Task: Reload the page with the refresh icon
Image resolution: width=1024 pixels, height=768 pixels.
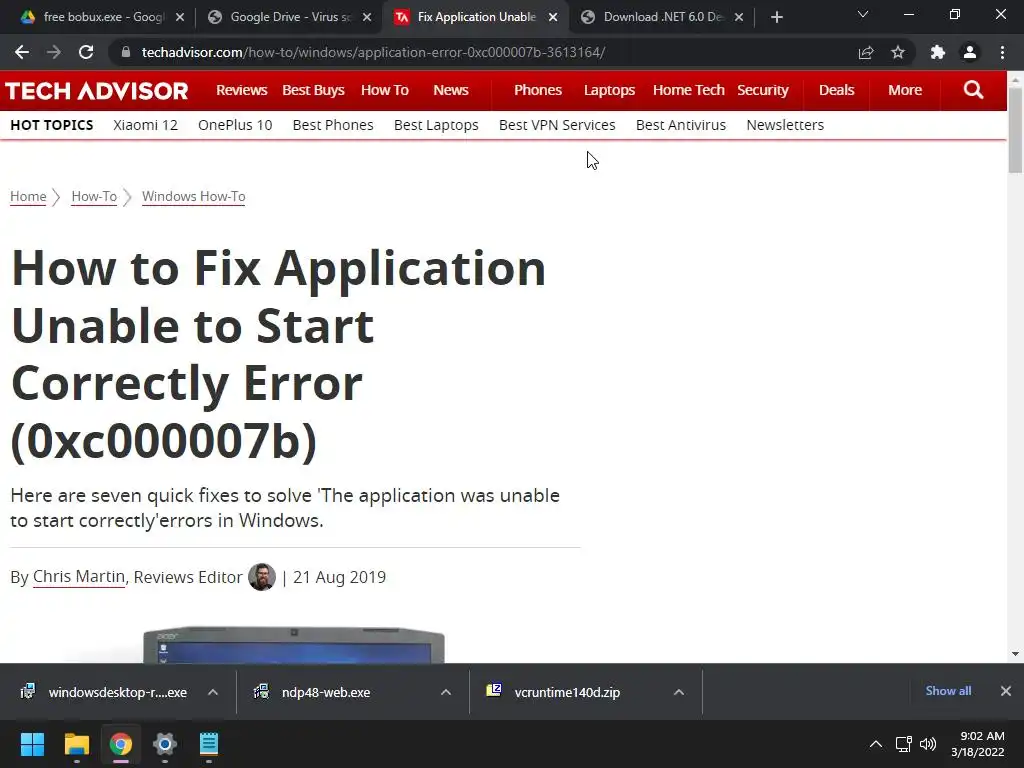Action: 86,52
